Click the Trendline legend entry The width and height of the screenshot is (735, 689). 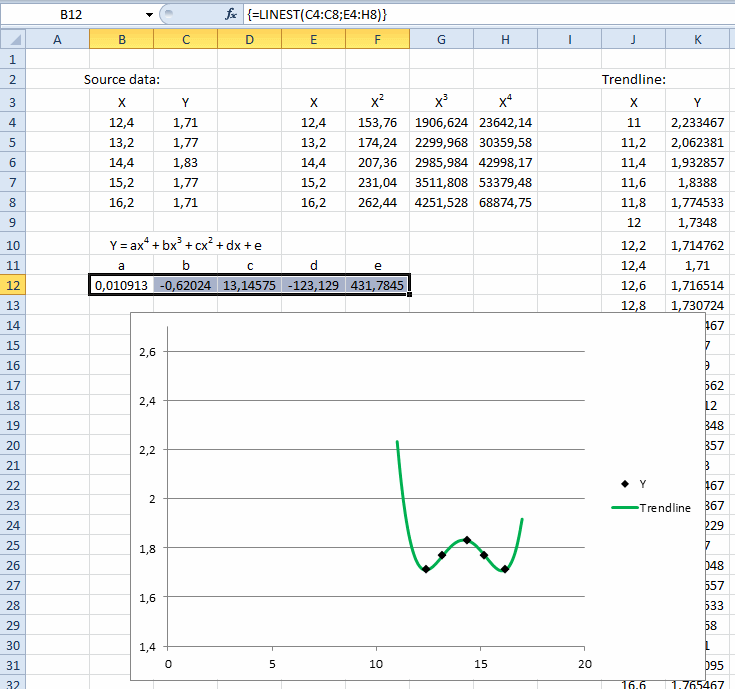click(652, 508)
